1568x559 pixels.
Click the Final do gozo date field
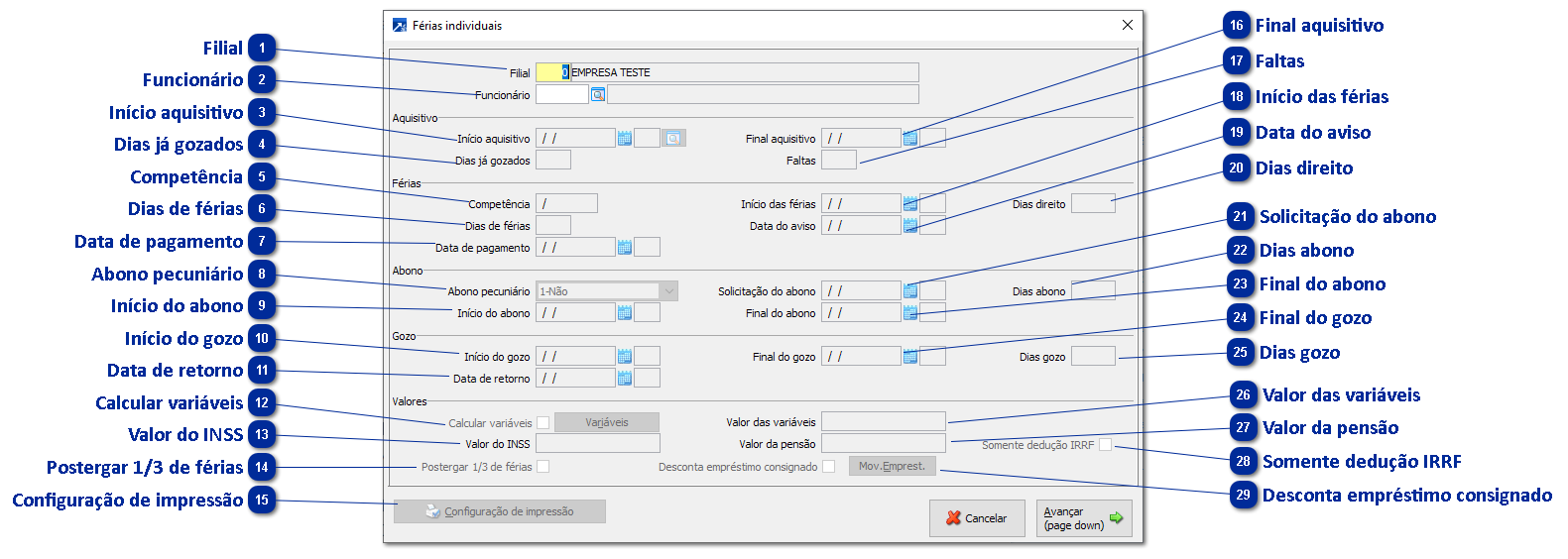point(861,356)
